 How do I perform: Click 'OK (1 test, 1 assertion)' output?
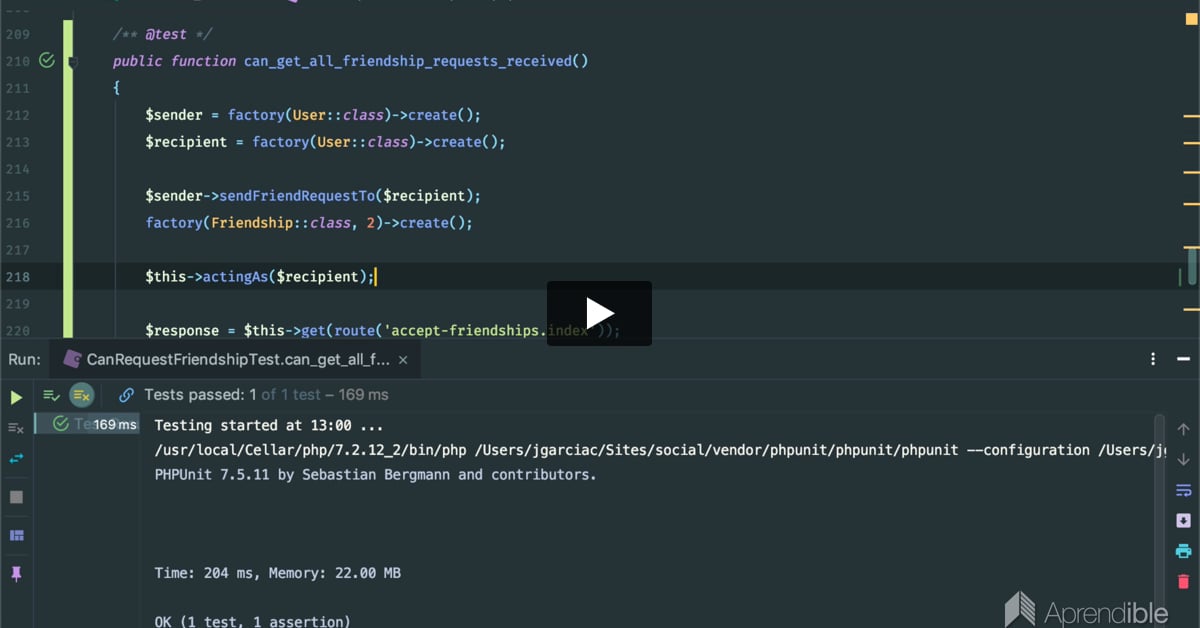point(253,621)
